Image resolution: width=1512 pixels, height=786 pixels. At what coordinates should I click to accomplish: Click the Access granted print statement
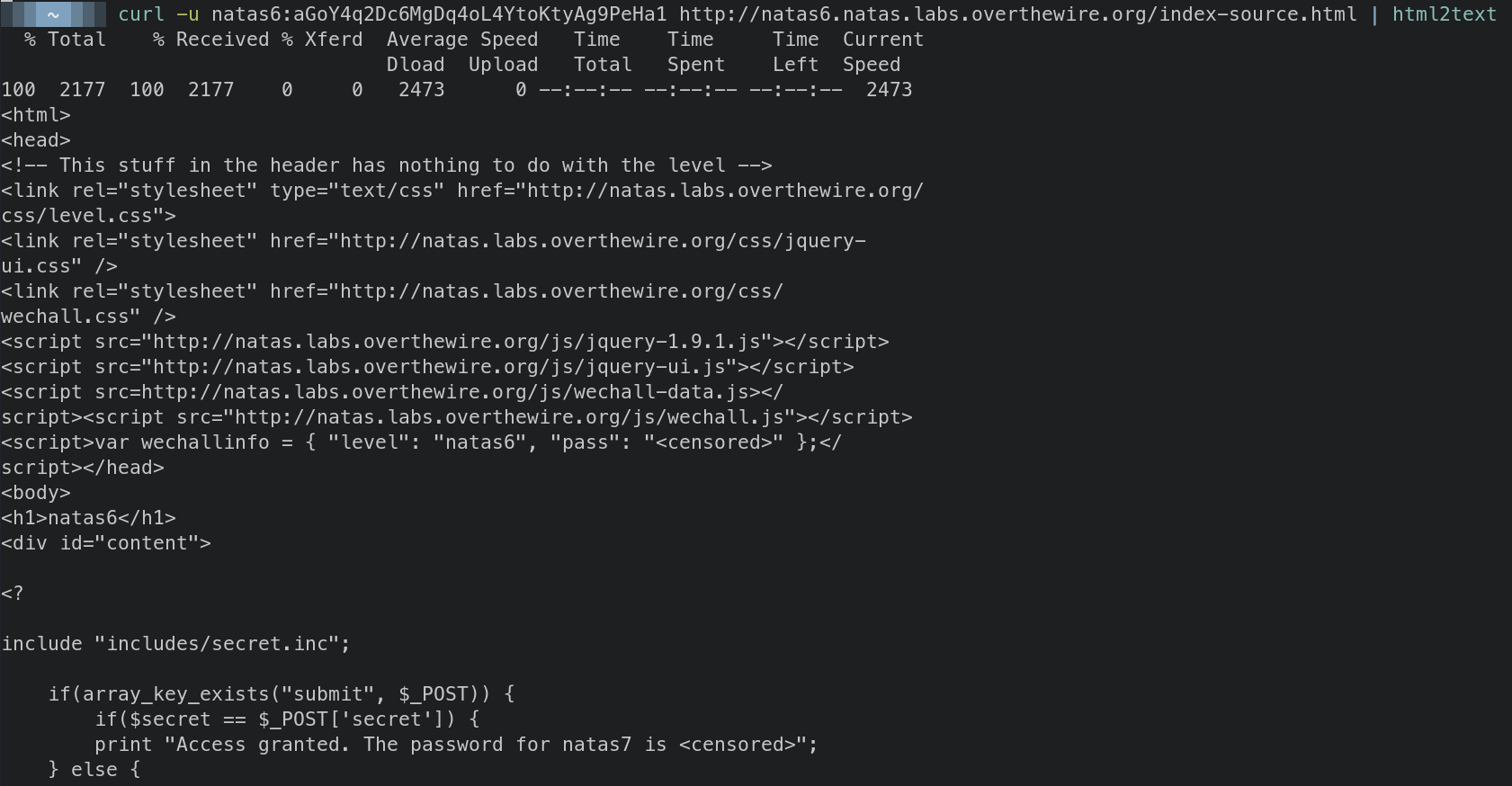[x=455, y=745]
